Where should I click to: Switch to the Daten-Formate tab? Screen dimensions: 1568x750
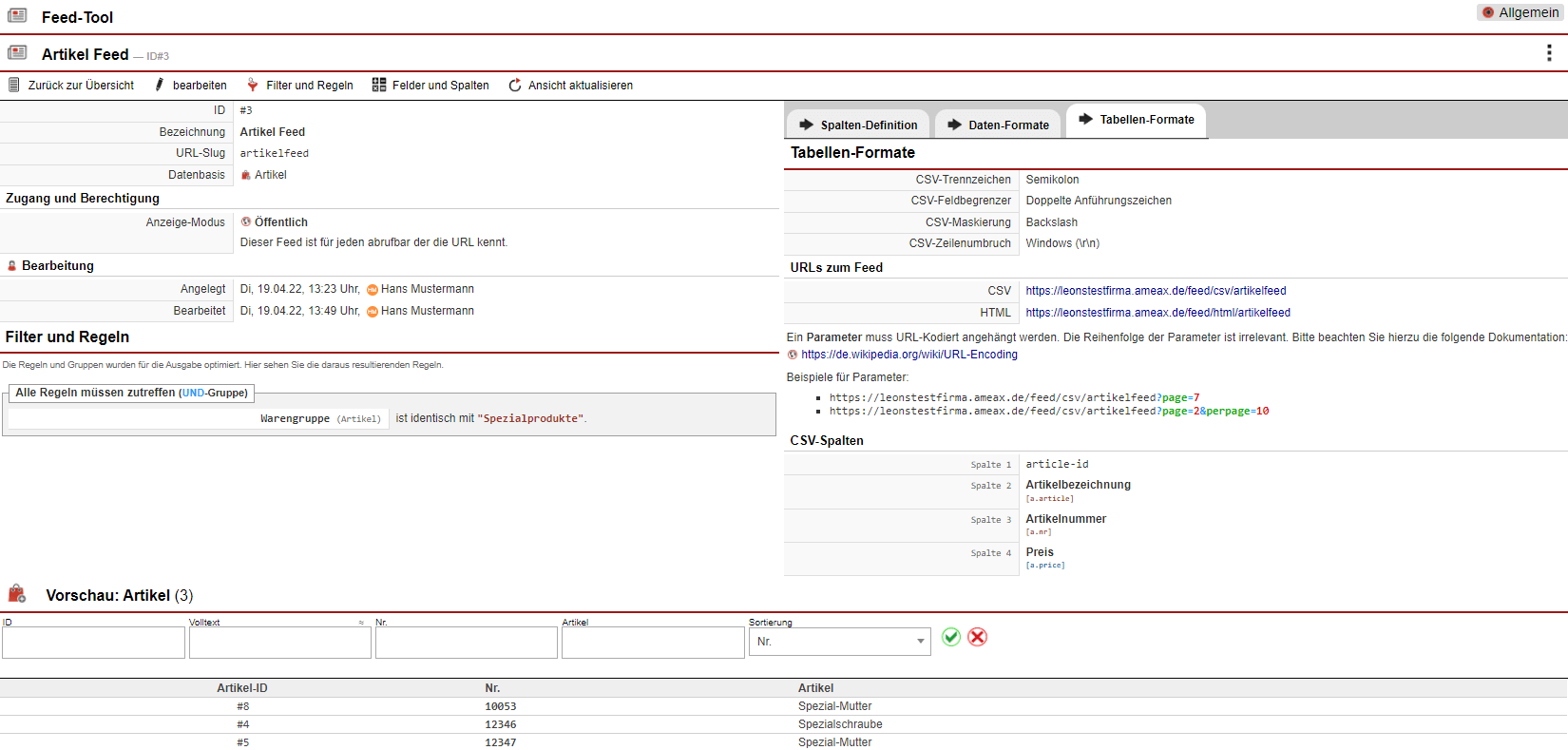pyautogui.click(x=997, y=125)
